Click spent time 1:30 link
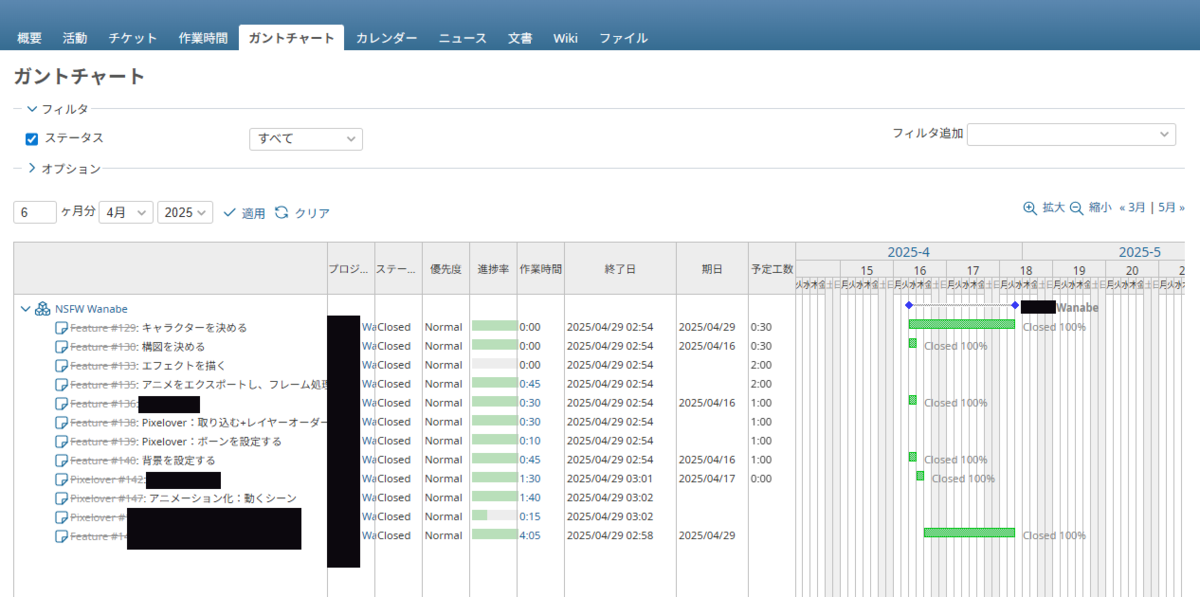 click(530, 479)
